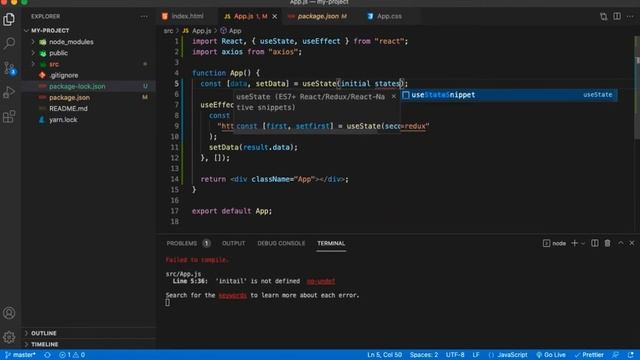
Task: Open the DEBUG CONSOLE tab
Action: pos(281,243)
